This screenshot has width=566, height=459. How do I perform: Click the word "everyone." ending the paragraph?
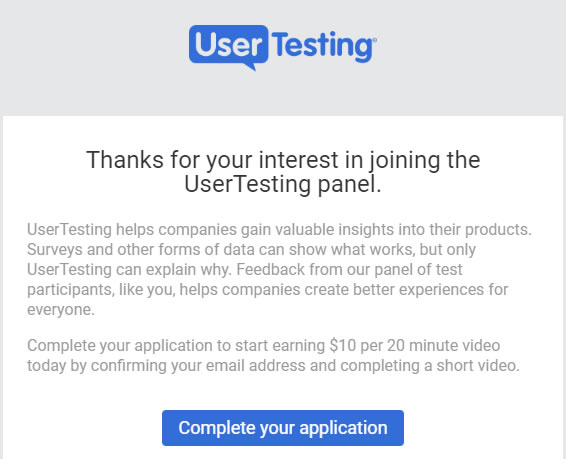(61, 310)
